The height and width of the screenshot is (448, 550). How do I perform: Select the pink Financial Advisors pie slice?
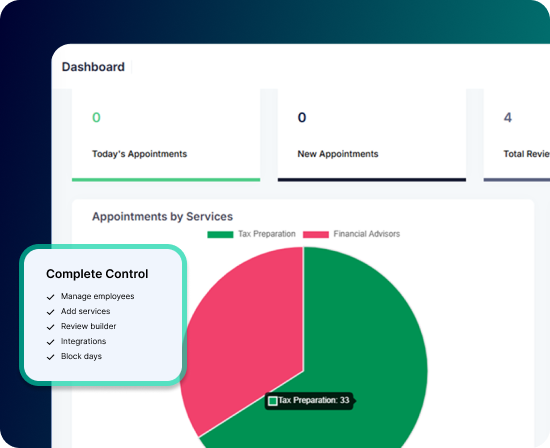coord(246,333)
